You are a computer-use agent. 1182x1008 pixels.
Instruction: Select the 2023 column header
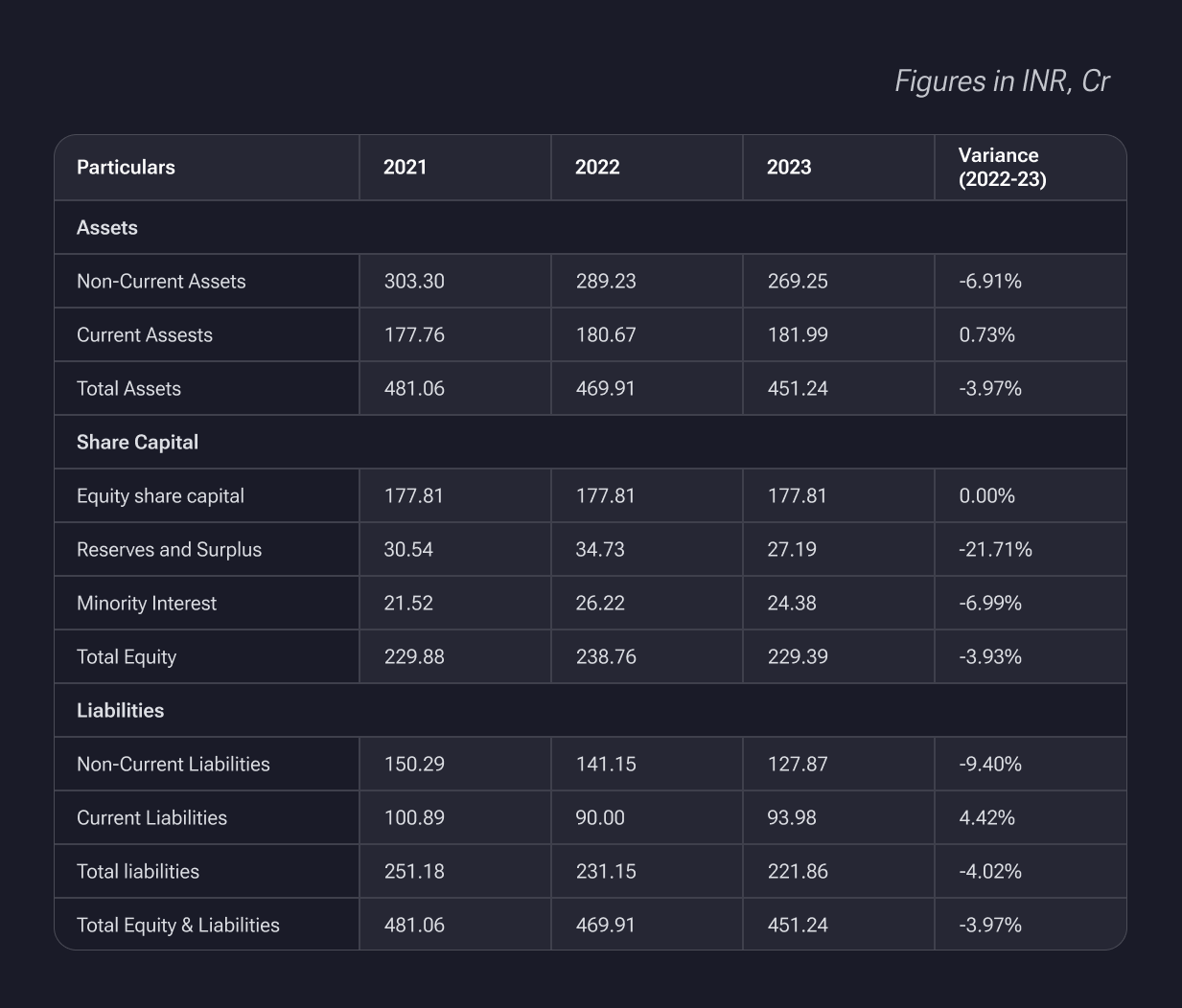click(x=789, y=168)
